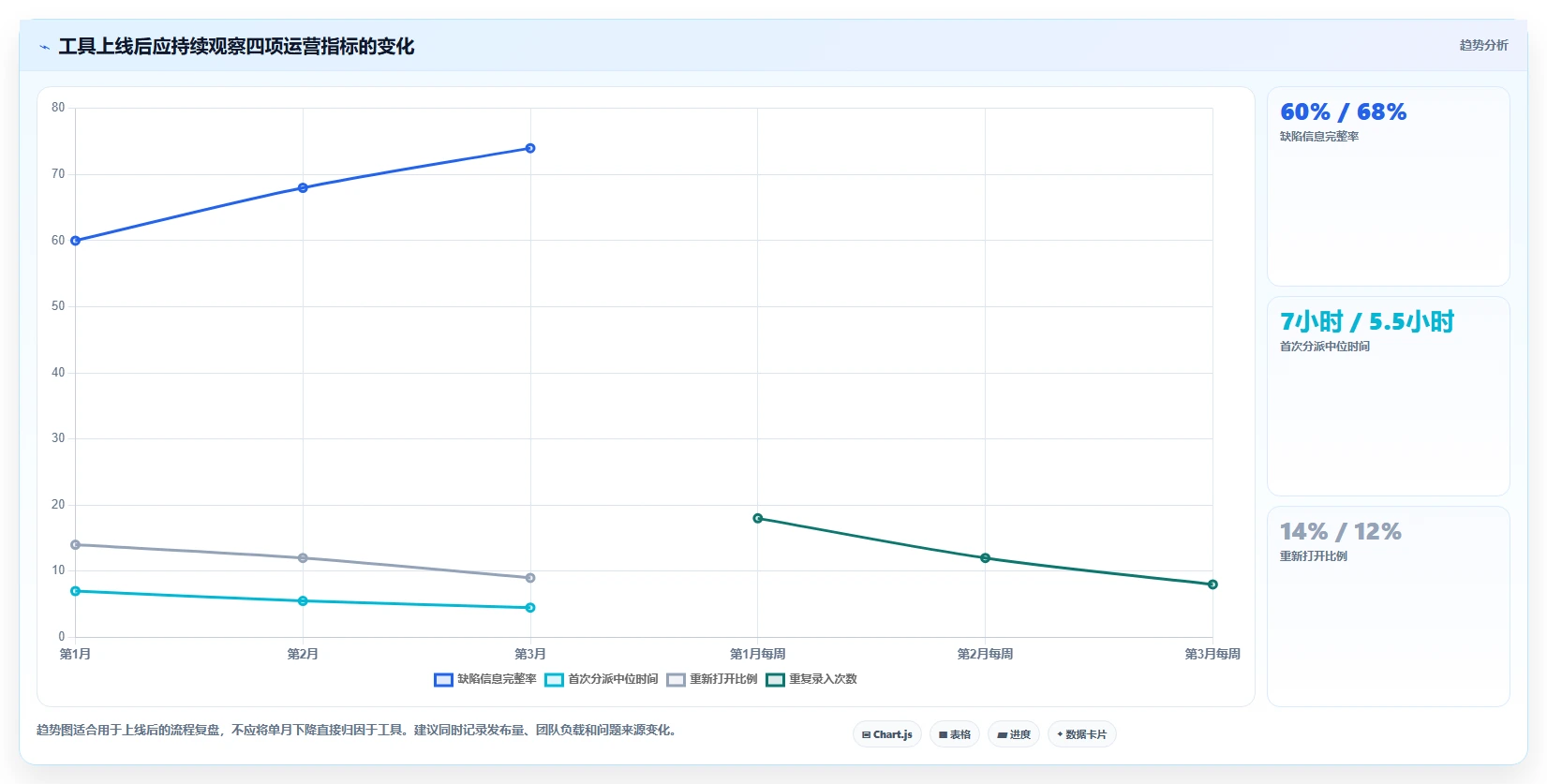The height and width of the screenshot is (784, 1547).
Task: Click the gray 重新打开比例 point at 第1月
Action: [x=76, y=545]
